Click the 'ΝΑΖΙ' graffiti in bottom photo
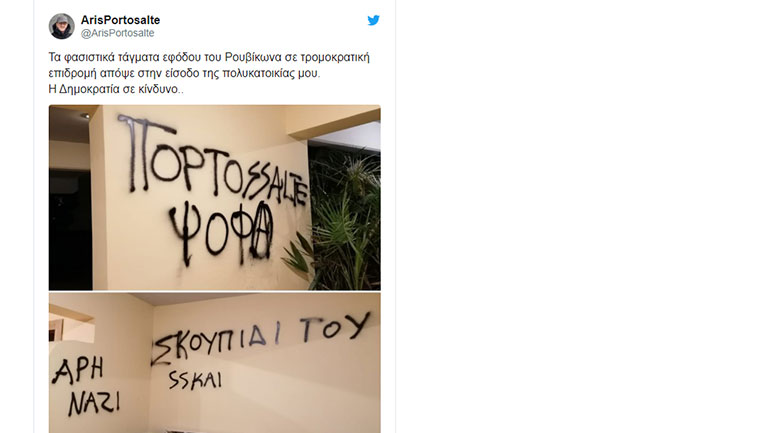The width and height of the screenshot is (770, 433). (x=94, y=404)
